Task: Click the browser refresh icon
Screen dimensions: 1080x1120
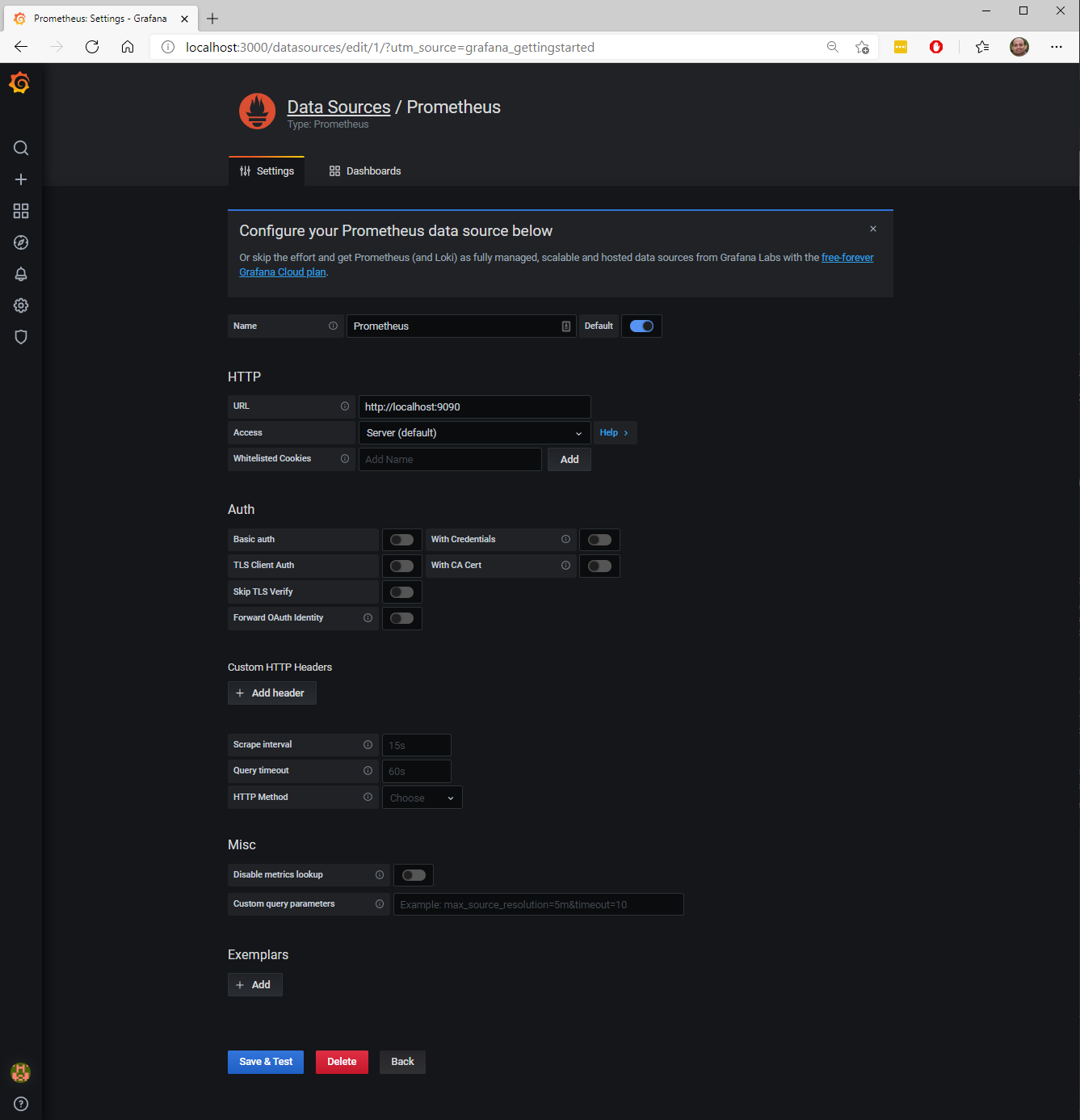Action: click(x=92, y=47)
